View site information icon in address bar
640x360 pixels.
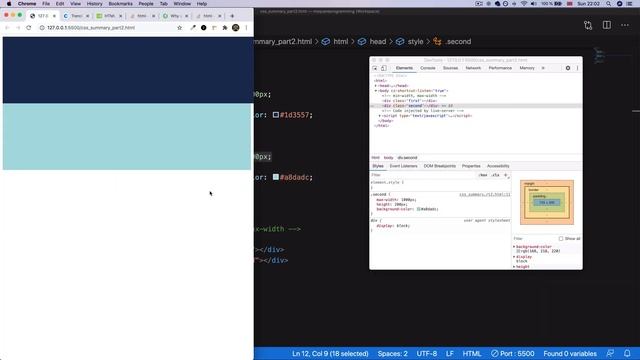tap(42, 28)
